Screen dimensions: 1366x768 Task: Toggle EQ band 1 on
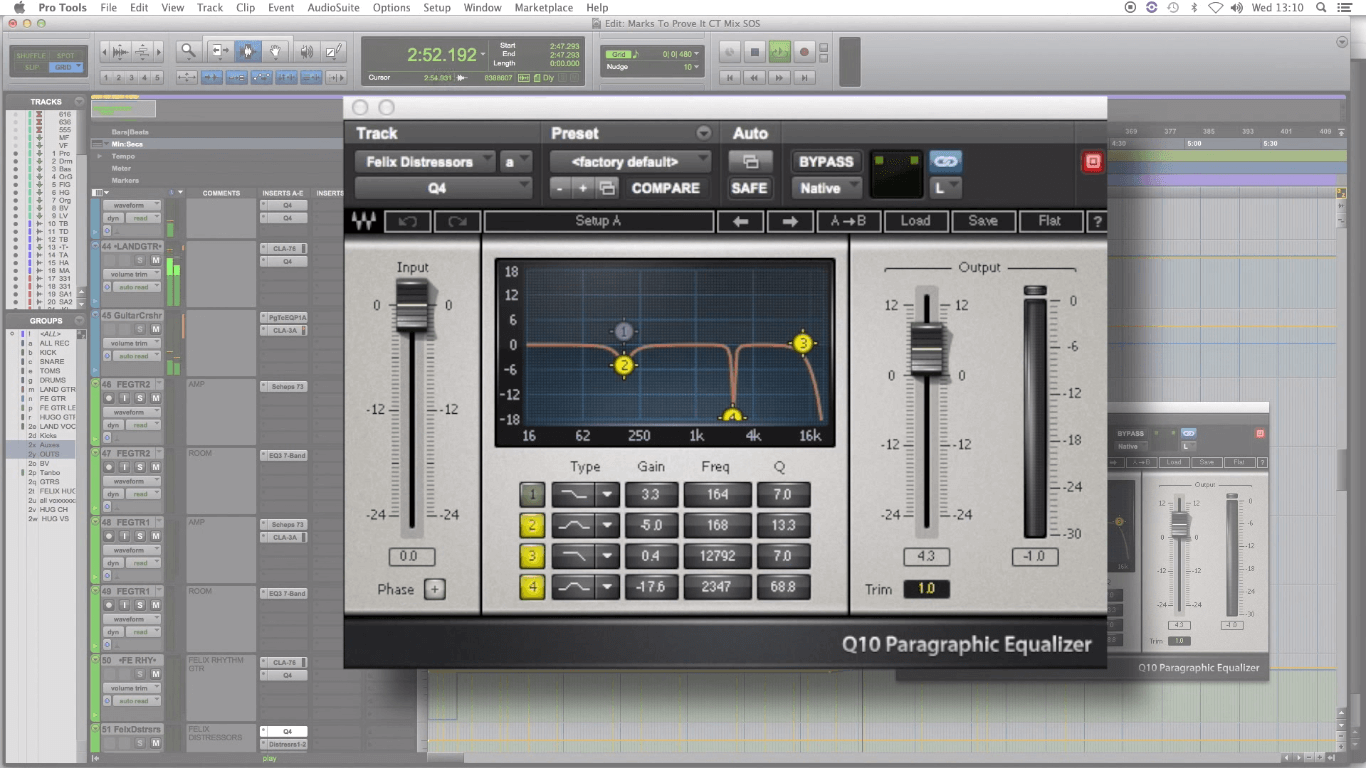pos(532,494)
